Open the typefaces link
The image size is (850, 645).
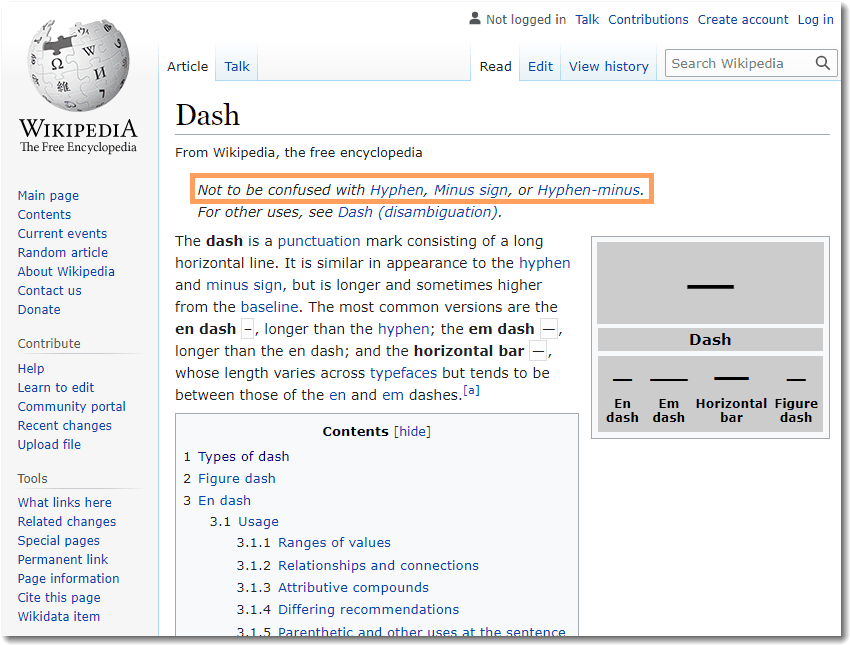(403, 373)
